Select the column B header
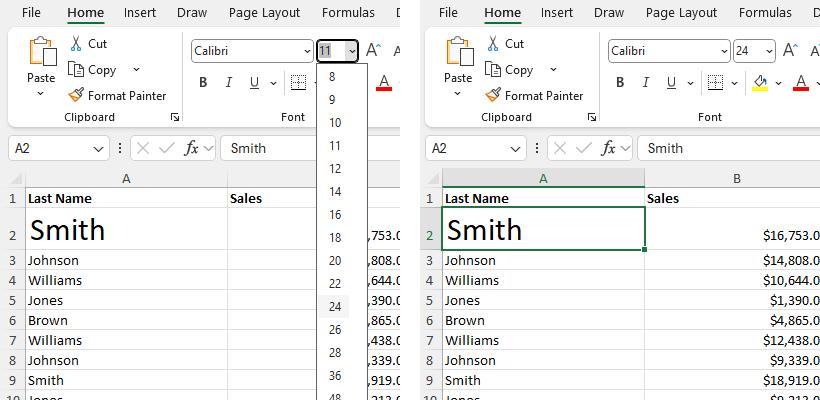The image size is (820, 400). coord(736,178)
